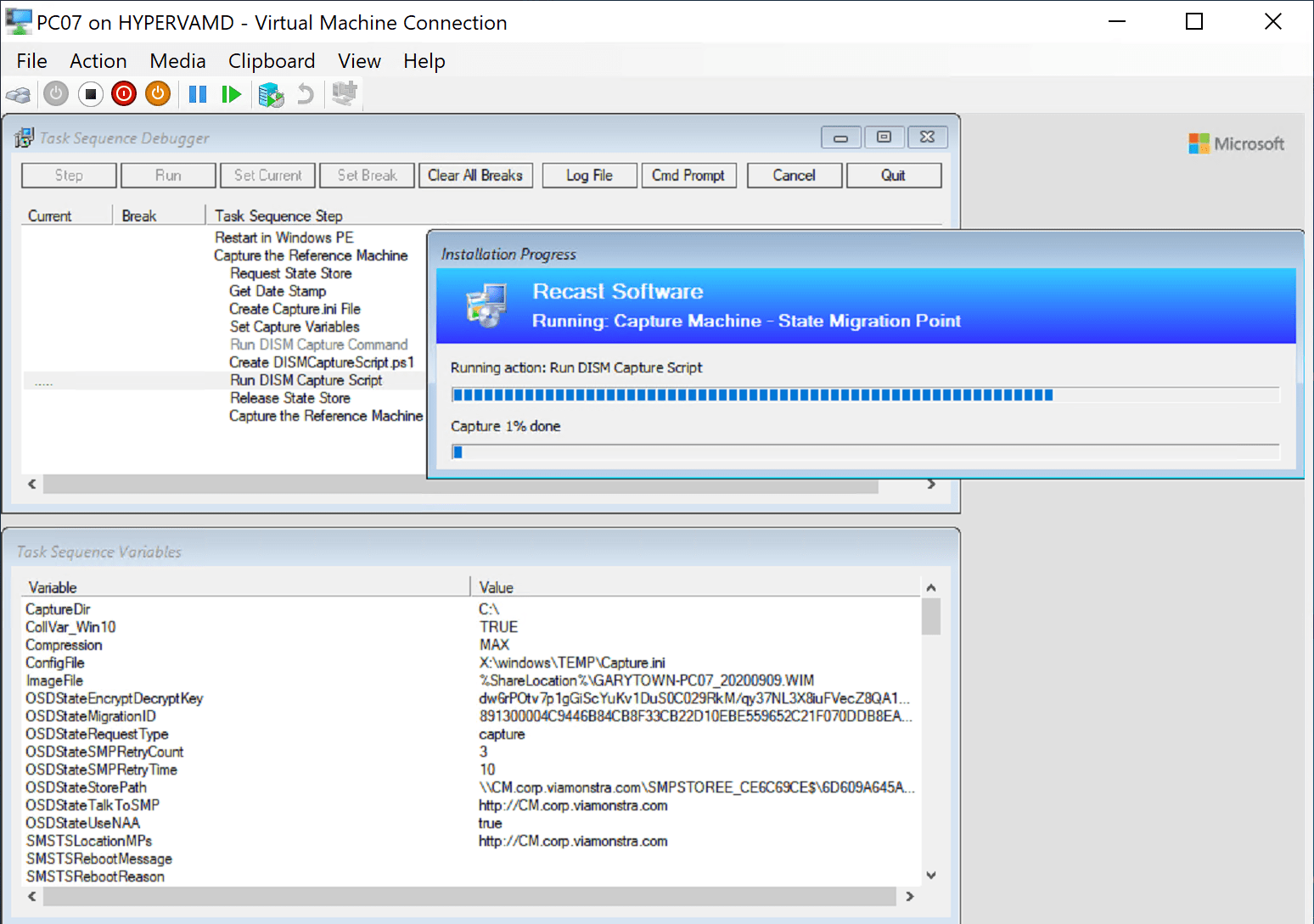Image resolution: width=1314 pixels, height=924 pixels.
Task: Send Ctrl+Alt+Delete using the keyboard toolbar icon
Action: [19, 93]
